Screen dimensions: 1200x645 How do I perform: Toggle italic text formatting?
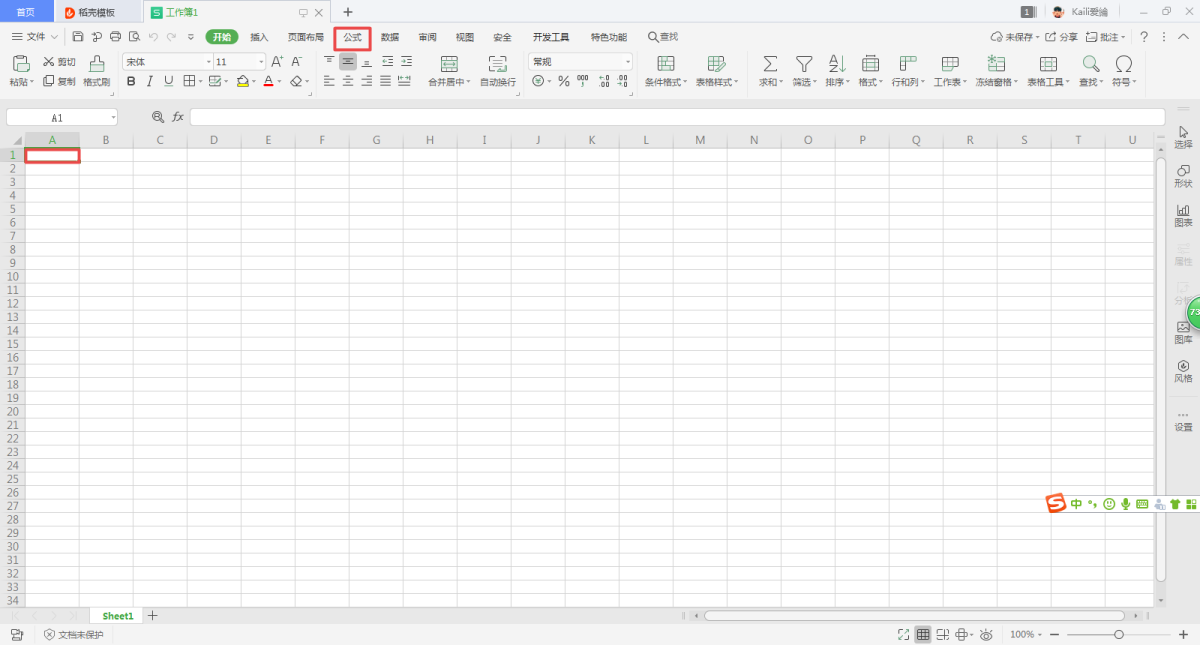[x=149, y=82]
